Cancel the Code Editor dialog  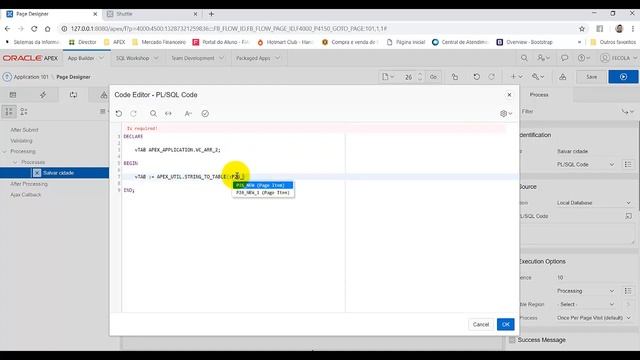point(480,324)
